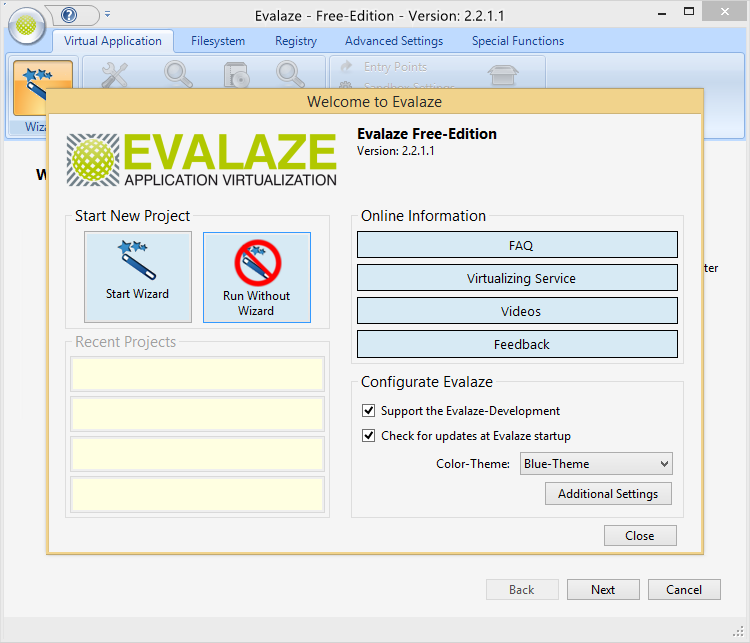Open the Special Functions tab
750x643 pixels.
click(x=518, y=41)
